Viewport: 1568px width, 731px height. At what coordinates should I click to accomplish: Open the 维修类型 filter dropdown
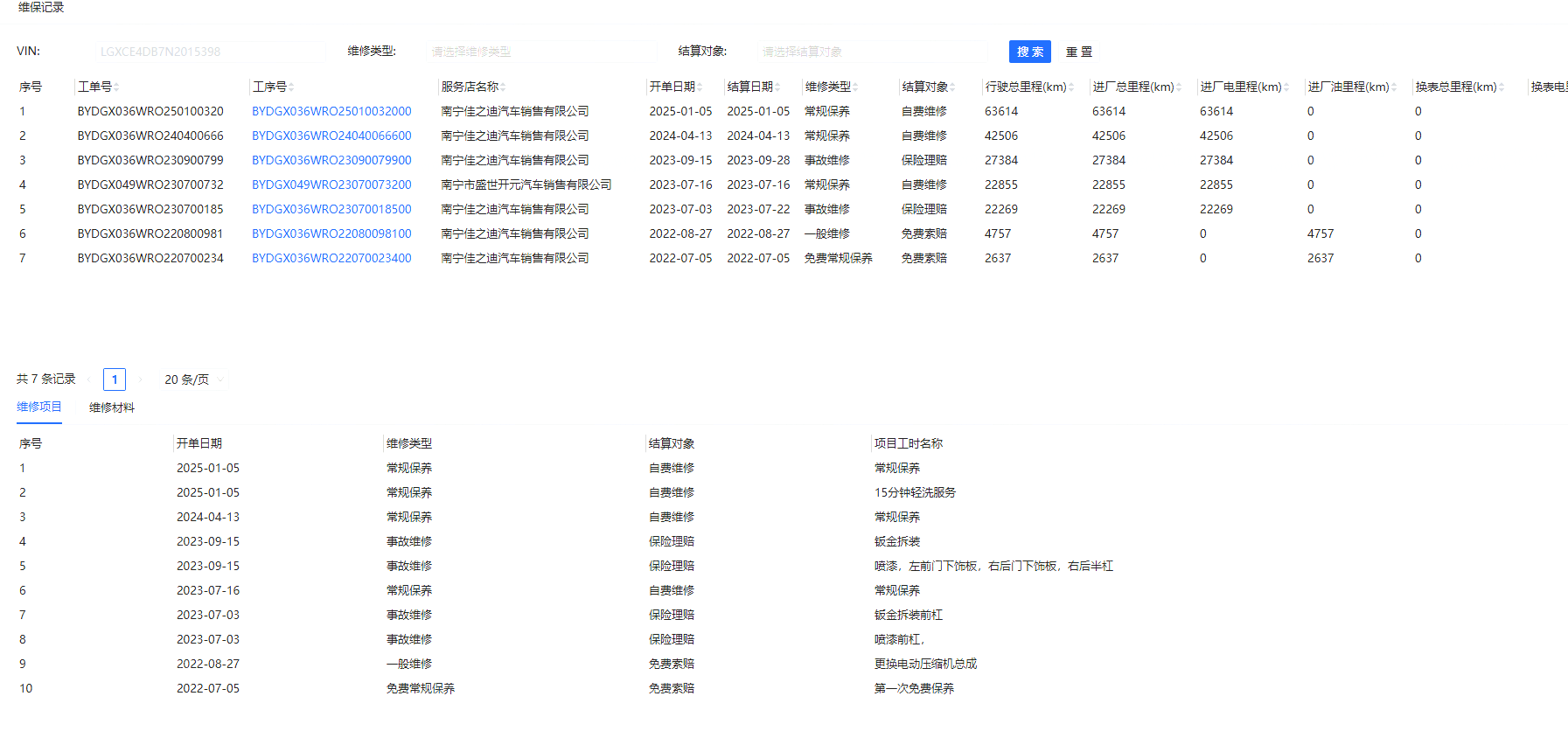pyautogui.click(x=540, y=52)
